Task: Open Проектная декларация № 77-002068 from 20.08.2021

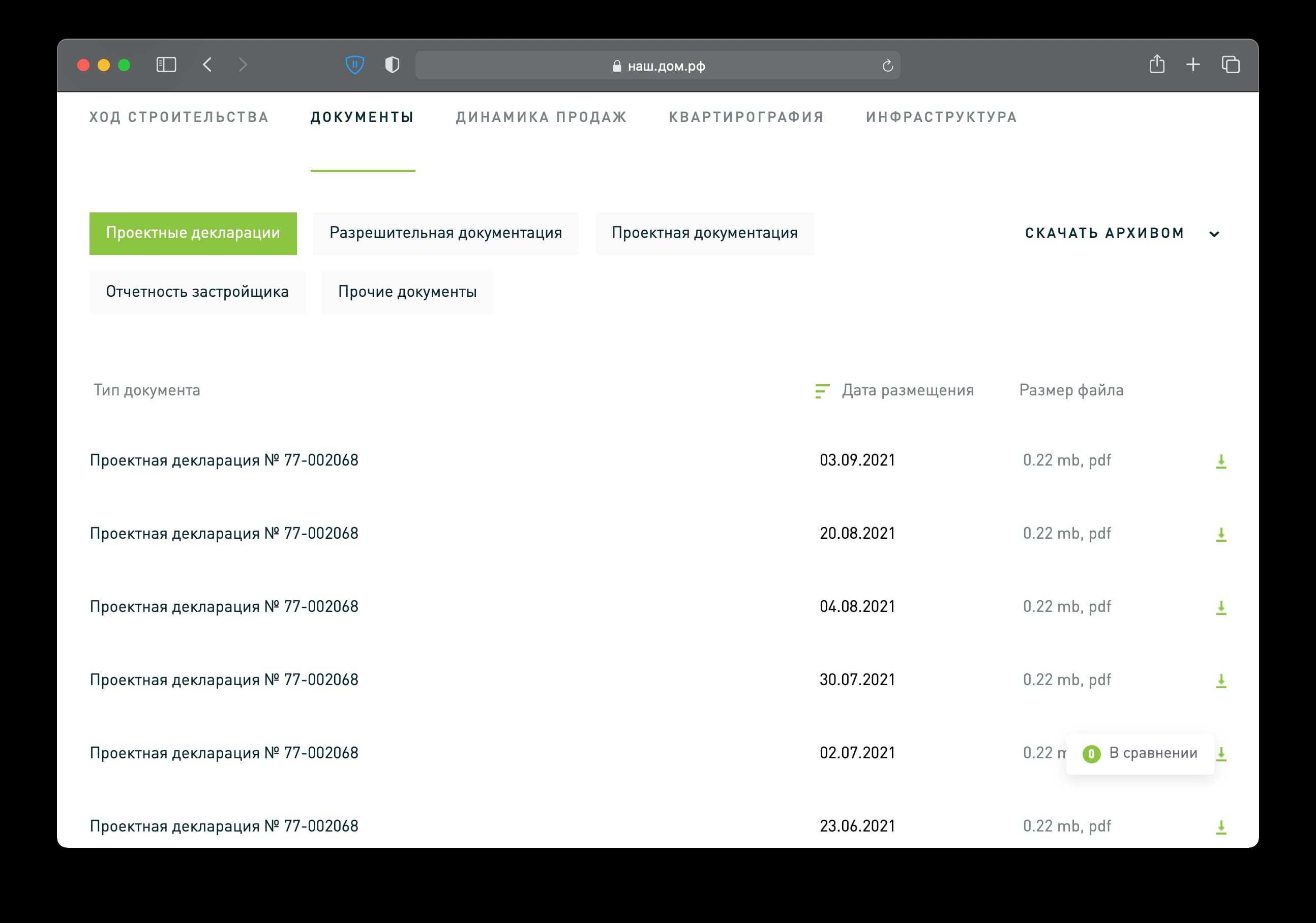Action: 224,534
